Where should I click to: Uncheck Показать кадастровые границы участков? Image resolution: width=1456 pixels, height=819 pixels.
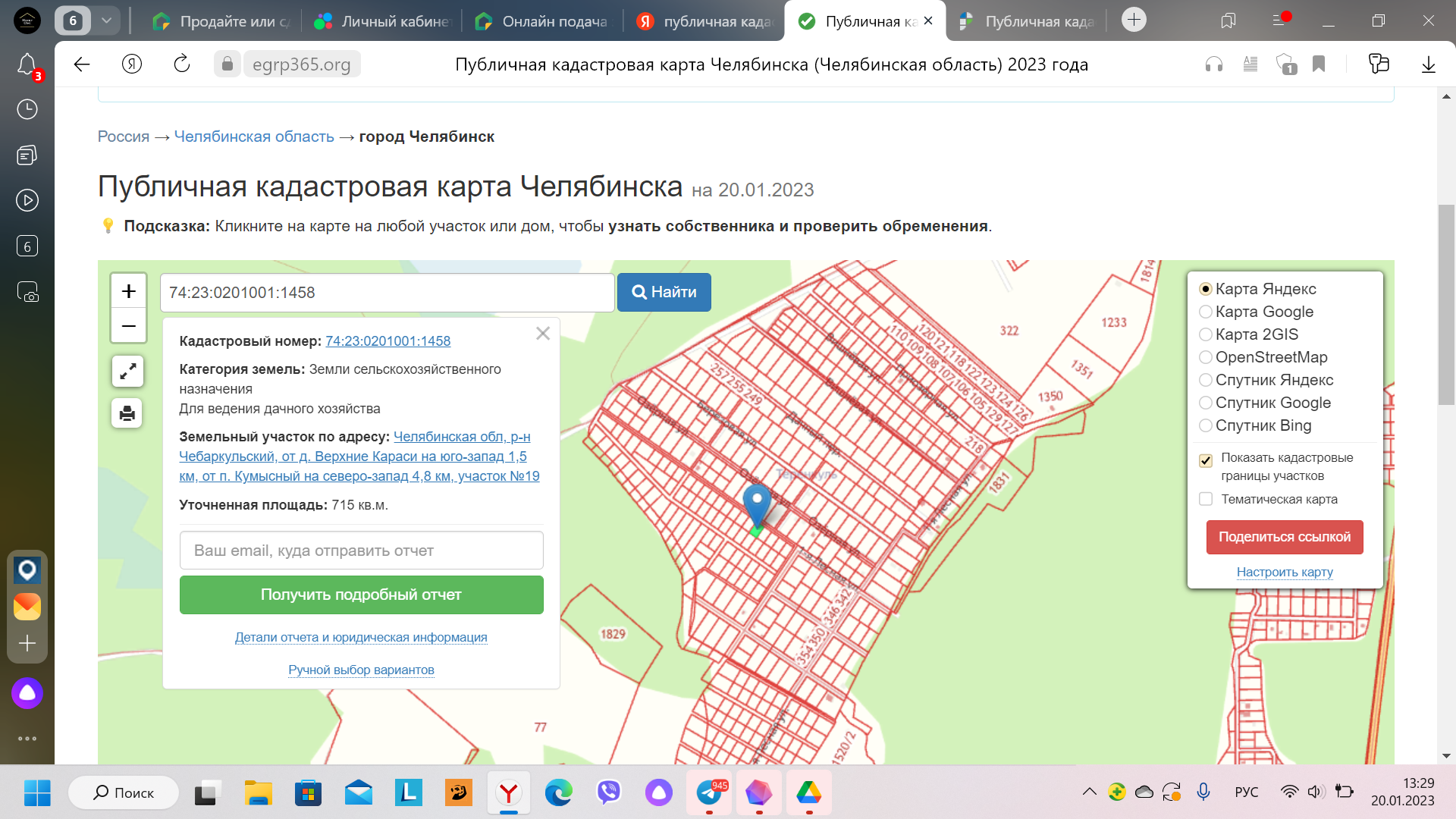tap(1206, 460)
